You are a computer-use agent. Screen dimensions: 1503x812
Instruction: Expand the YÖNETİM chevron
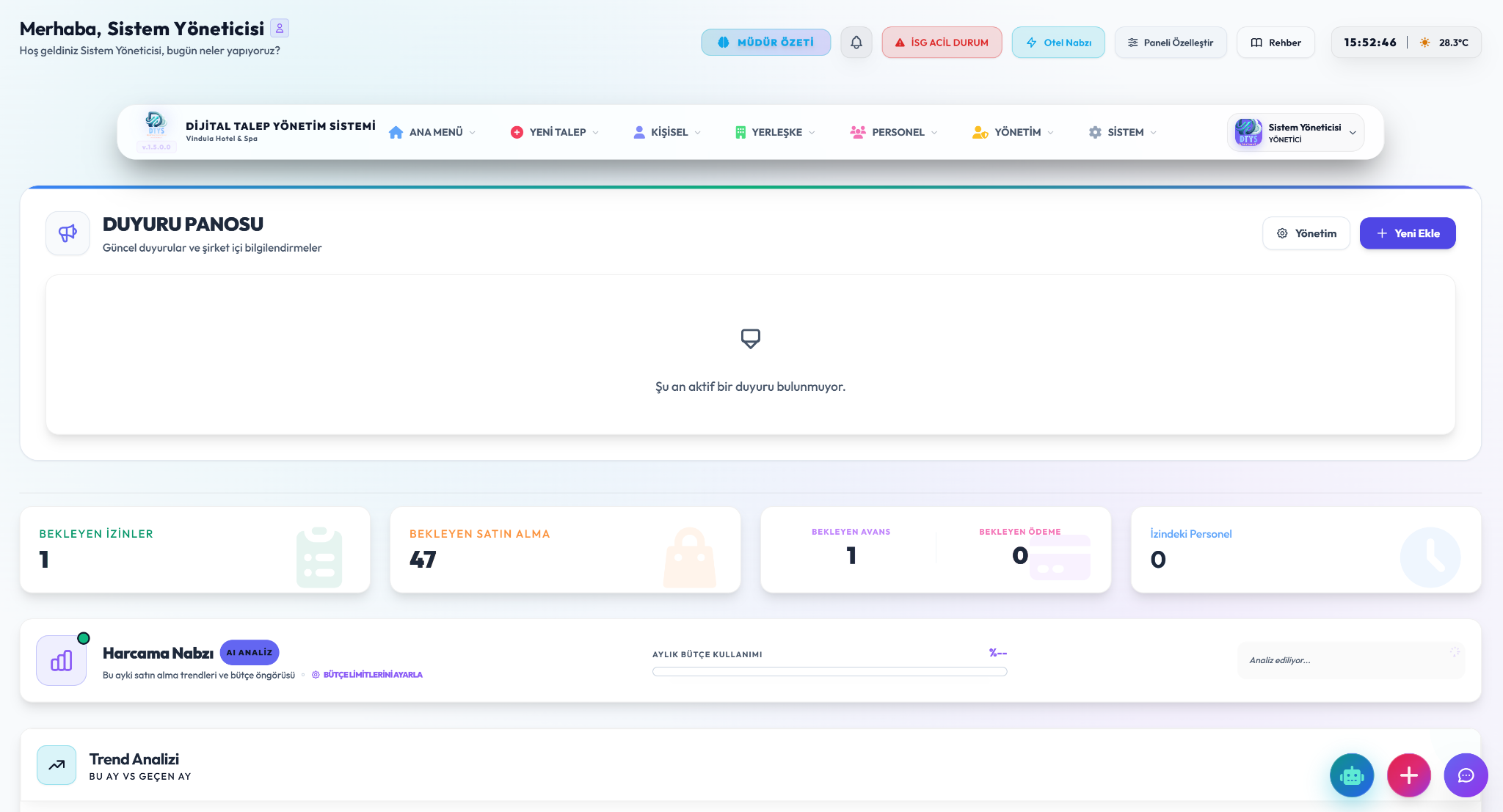pyautogui.click(x=1050, y=133)
